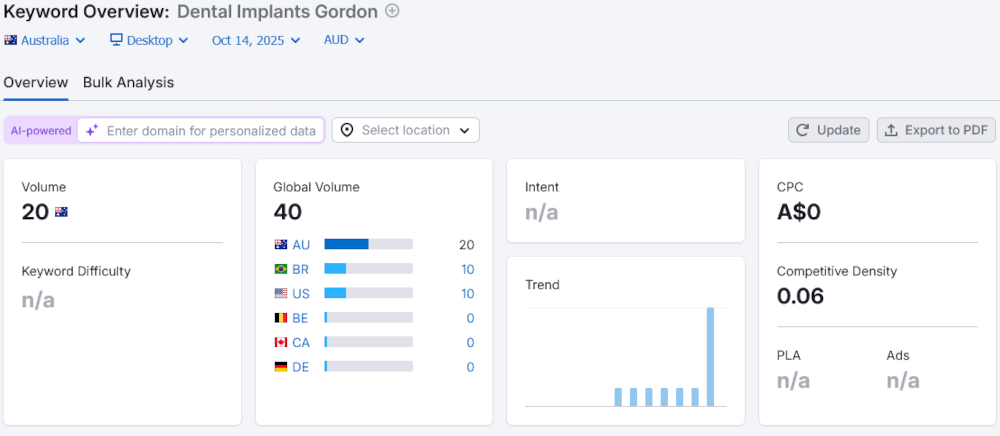The image size is (1000, 436).
Task: Click the tallest bar in Trend chart
Action: [x=711, y=356]
